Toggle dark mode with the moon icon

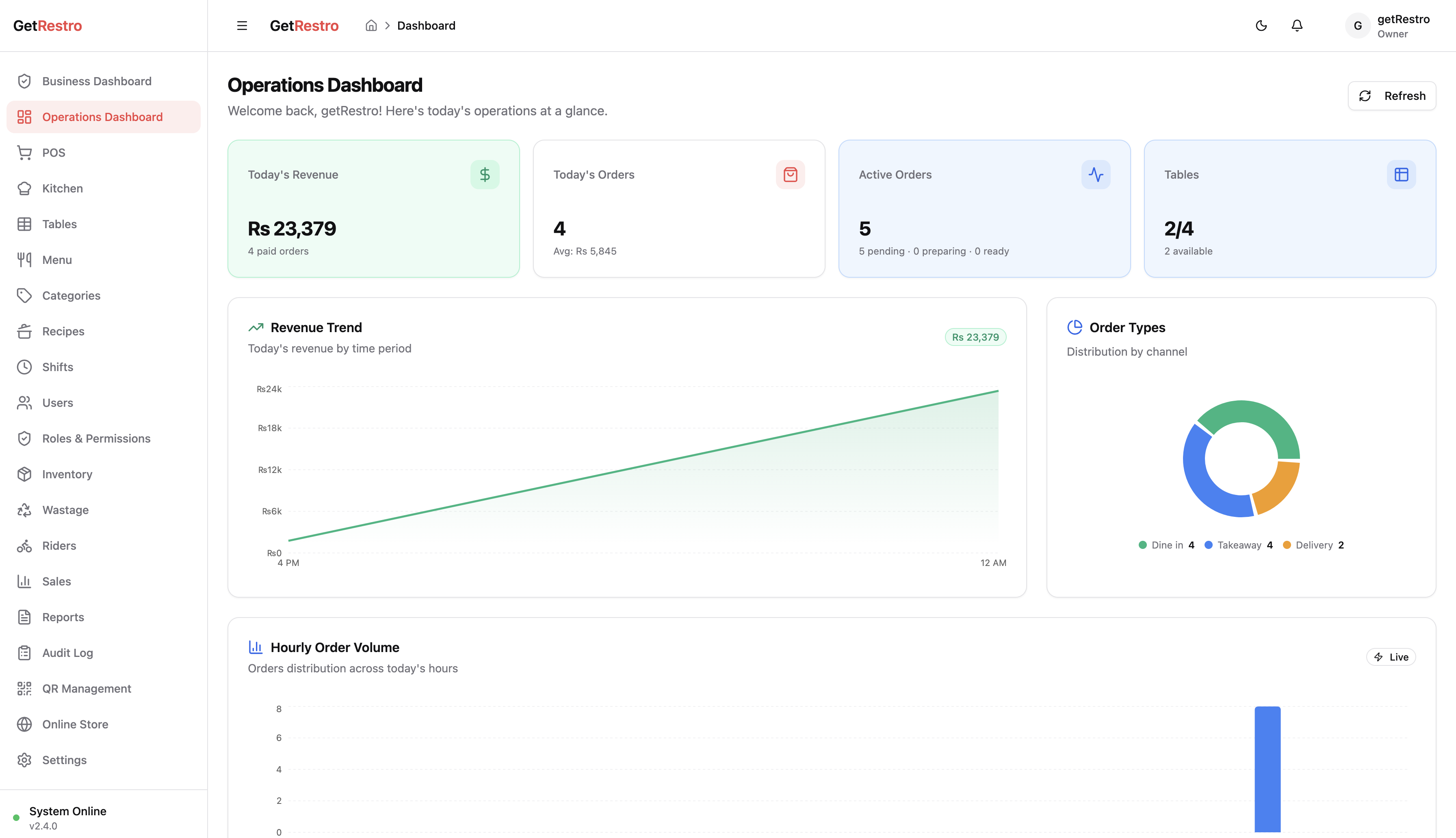point(1261,25)
